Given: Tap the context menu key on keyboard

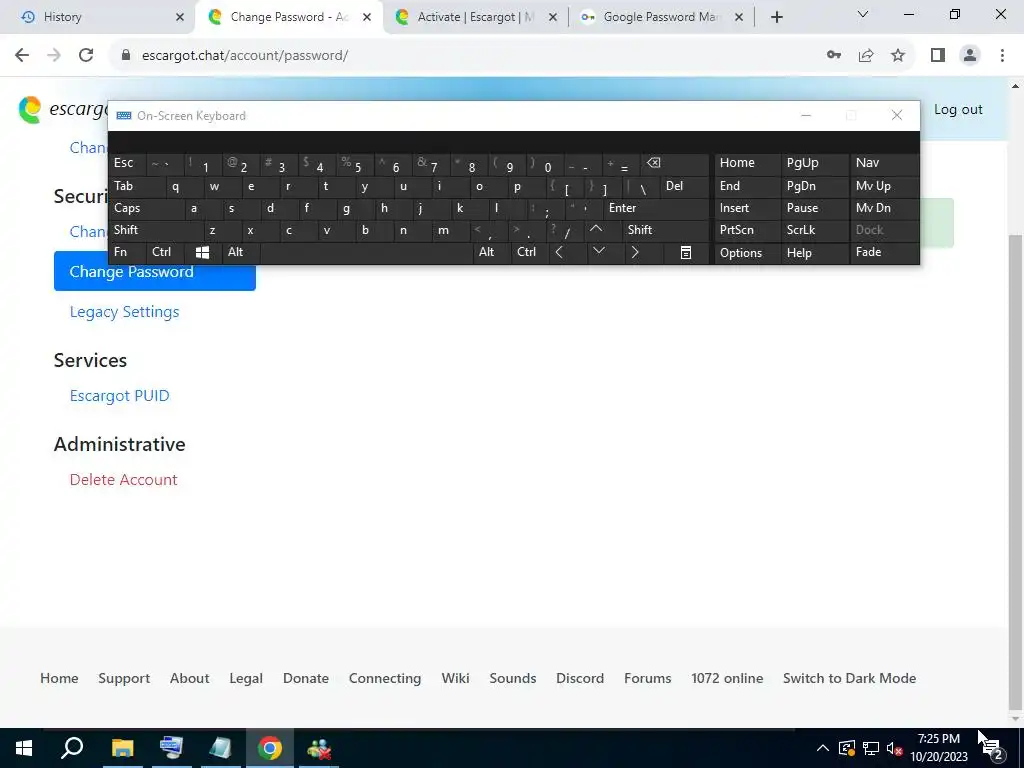Looking at the screenshot, I should tap(686, 253).
